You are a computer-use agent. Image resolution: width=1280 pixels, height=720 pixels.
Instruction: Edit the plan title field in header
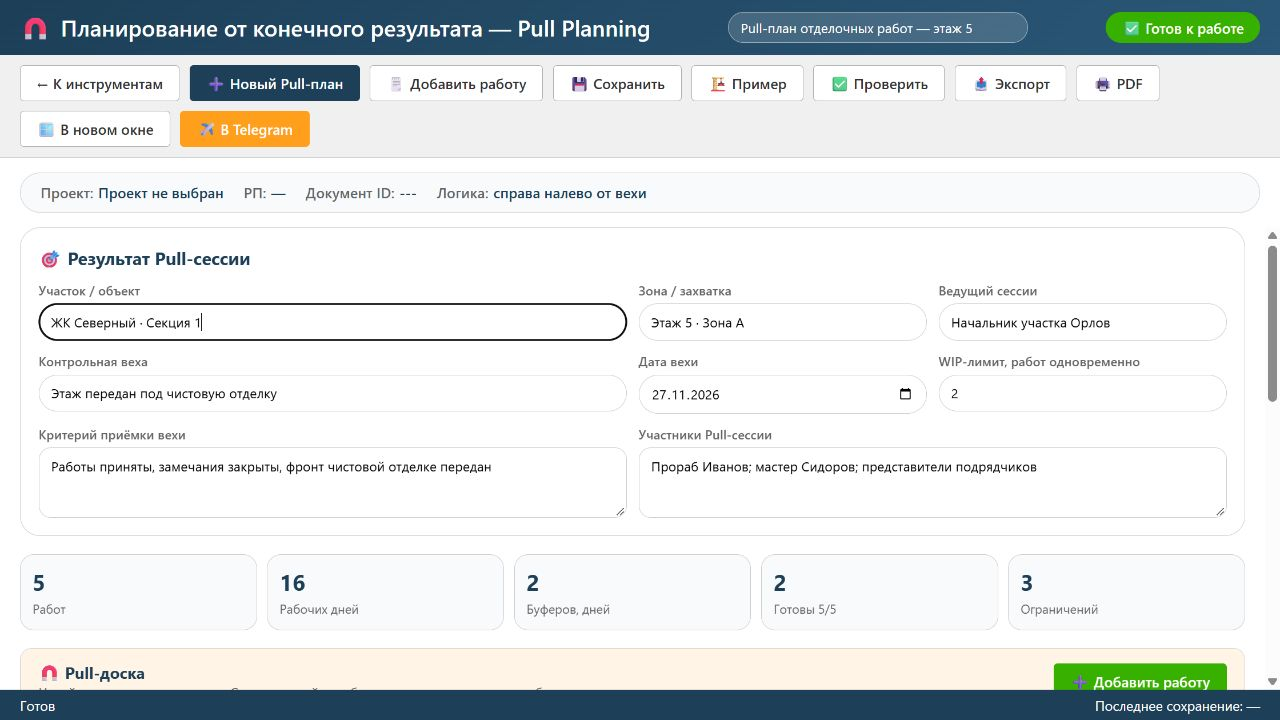pos(878,28)
